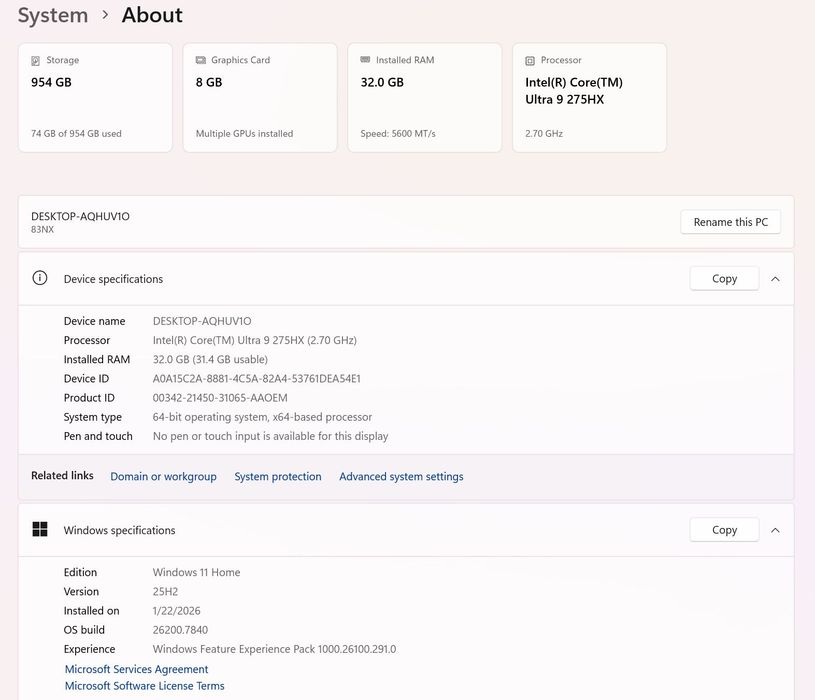This screenshot has width=815, height=700.
Task: Click the About page title
Action: click(x=152, y=15)
